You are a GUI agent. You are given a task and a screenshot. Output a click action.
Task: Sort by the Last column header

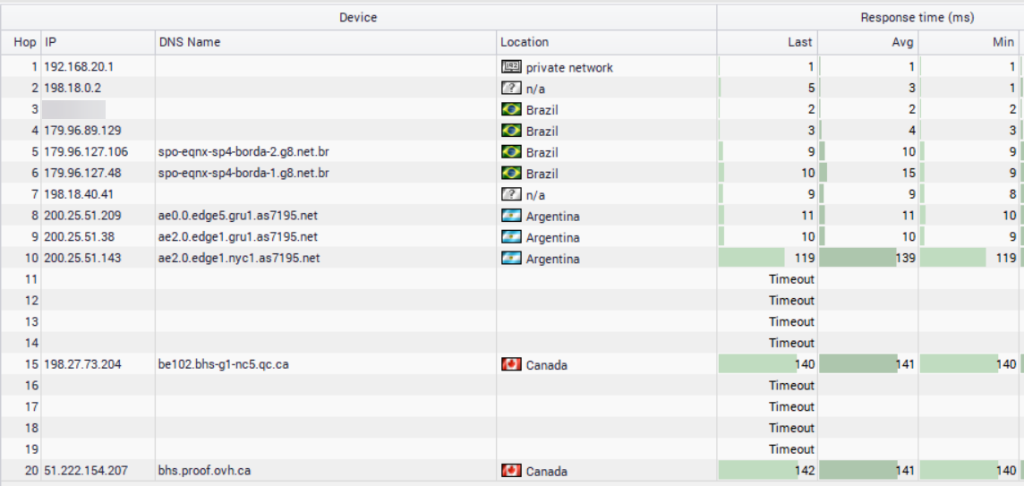pos(767,42)
